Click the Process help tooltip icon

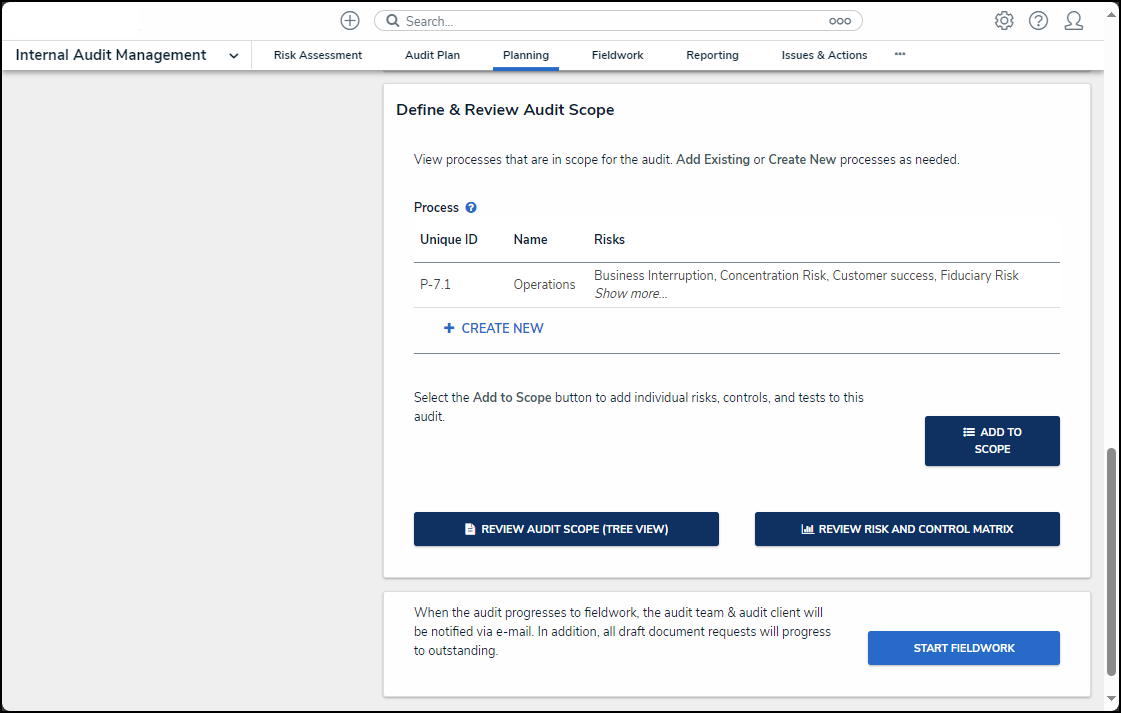click(x=471, y=208)
